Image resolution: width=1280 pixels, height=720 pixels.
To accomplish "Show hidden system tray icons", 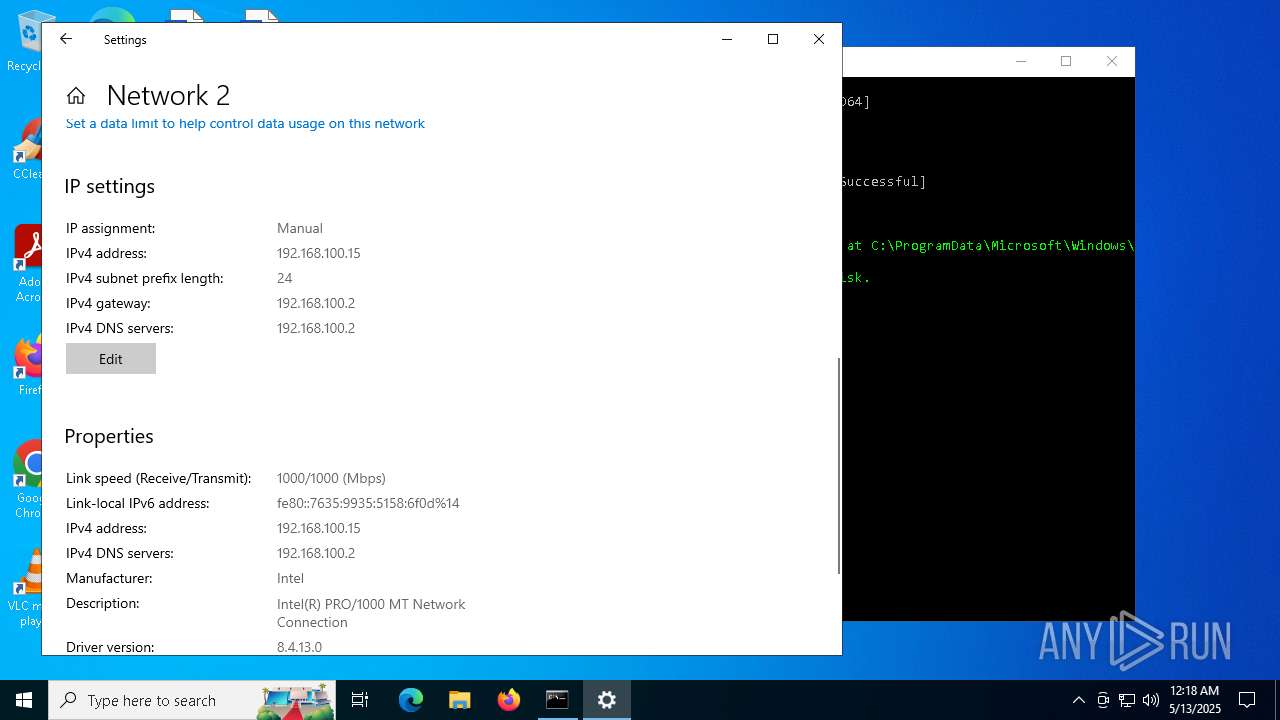I will point(1078,700).
